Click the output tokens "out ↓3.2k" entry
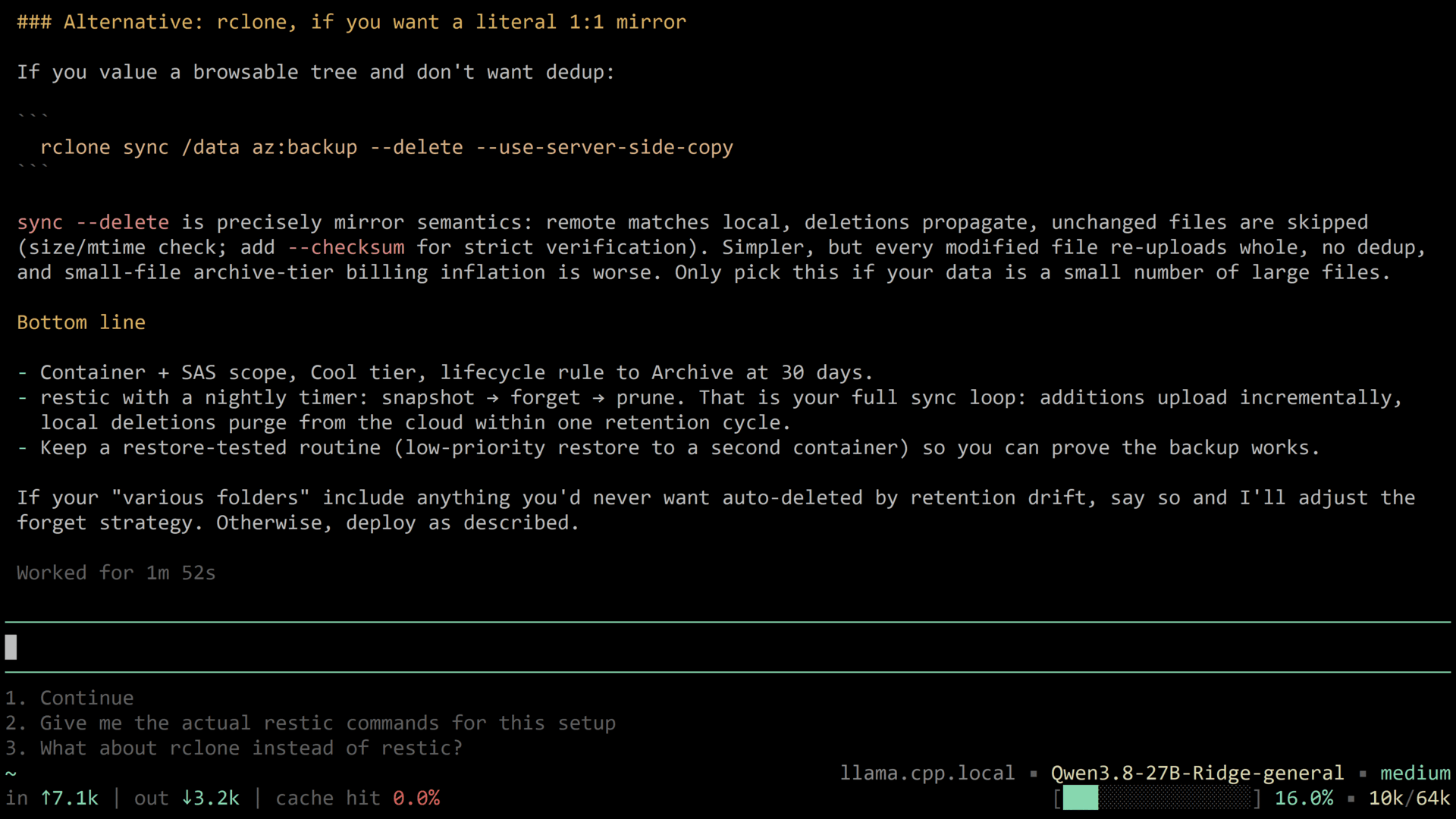This screenshot has width=1456, height=819. (187, 798)
